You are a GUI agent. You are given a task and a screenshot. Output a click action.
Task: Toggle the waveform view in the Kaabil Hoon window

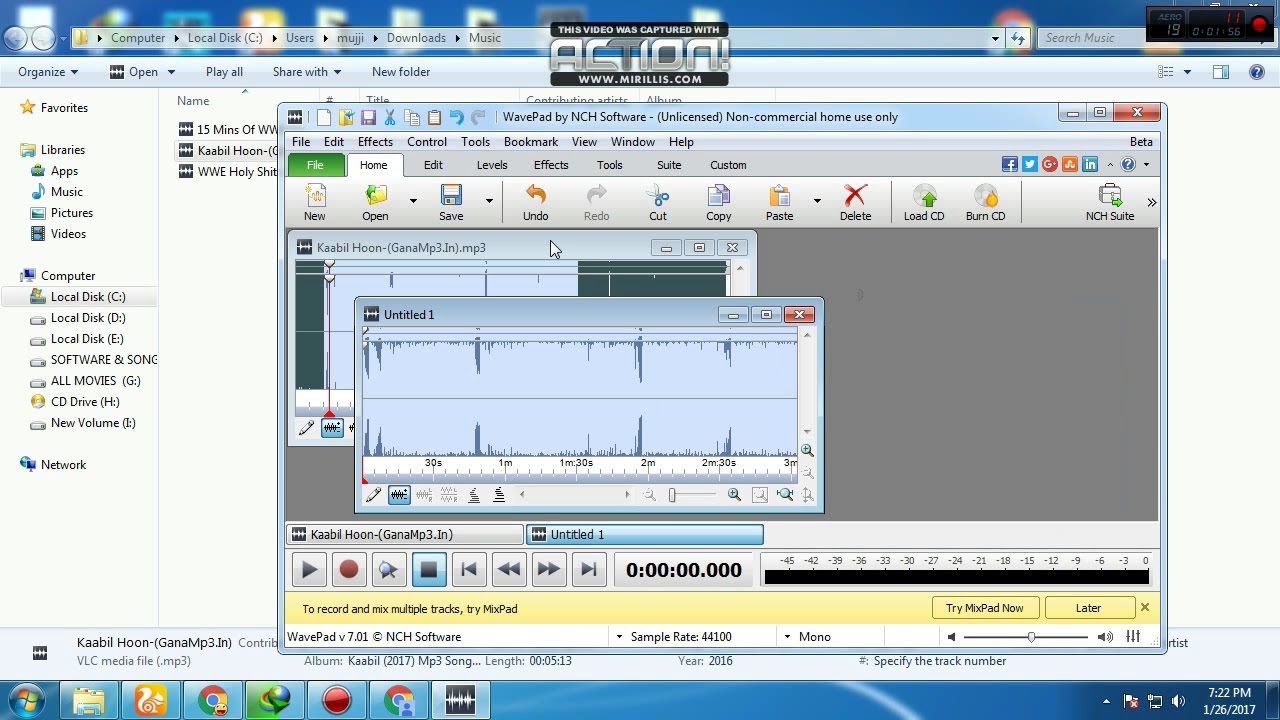pos(332,428)
